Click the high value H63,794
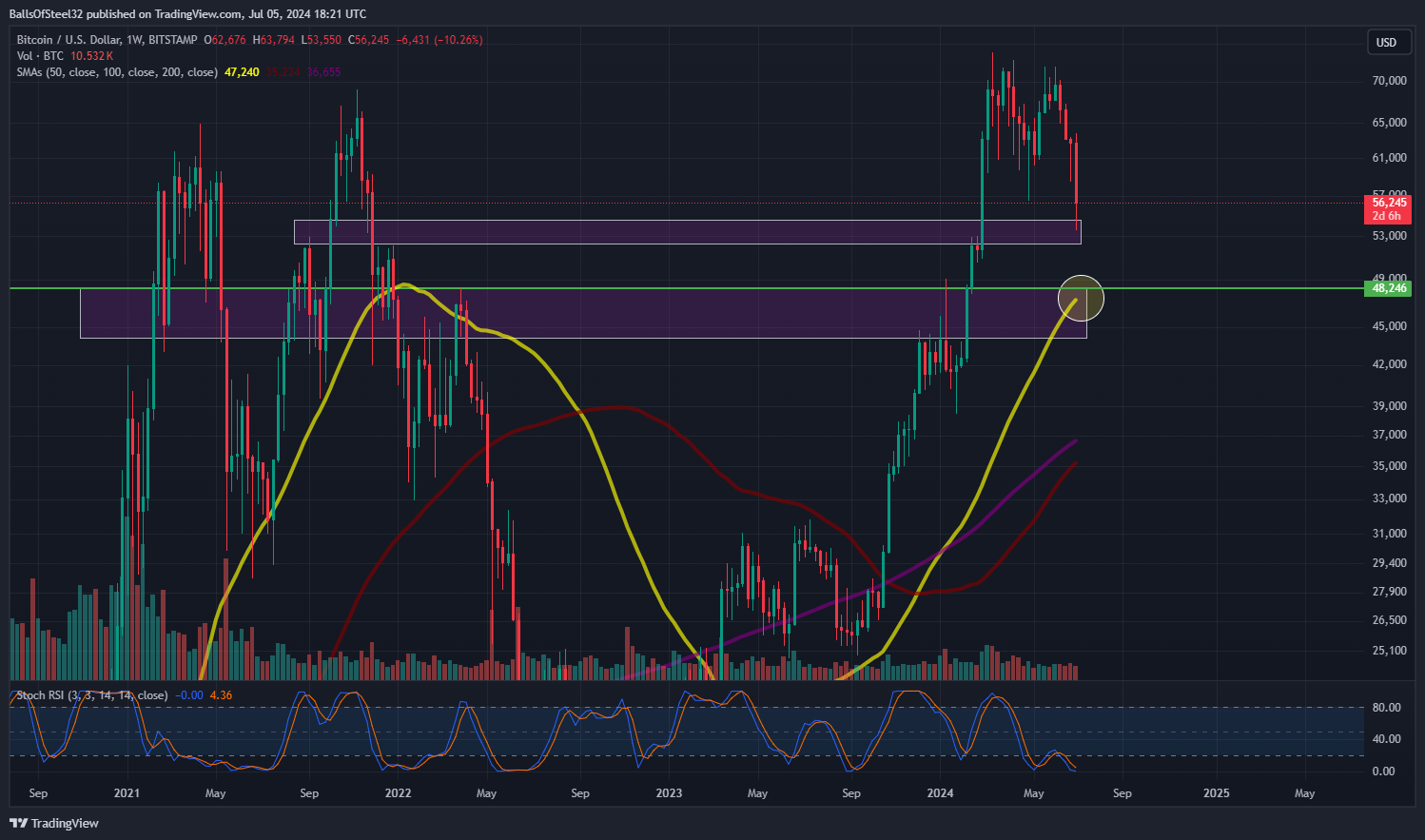 [x=274, y=40]
